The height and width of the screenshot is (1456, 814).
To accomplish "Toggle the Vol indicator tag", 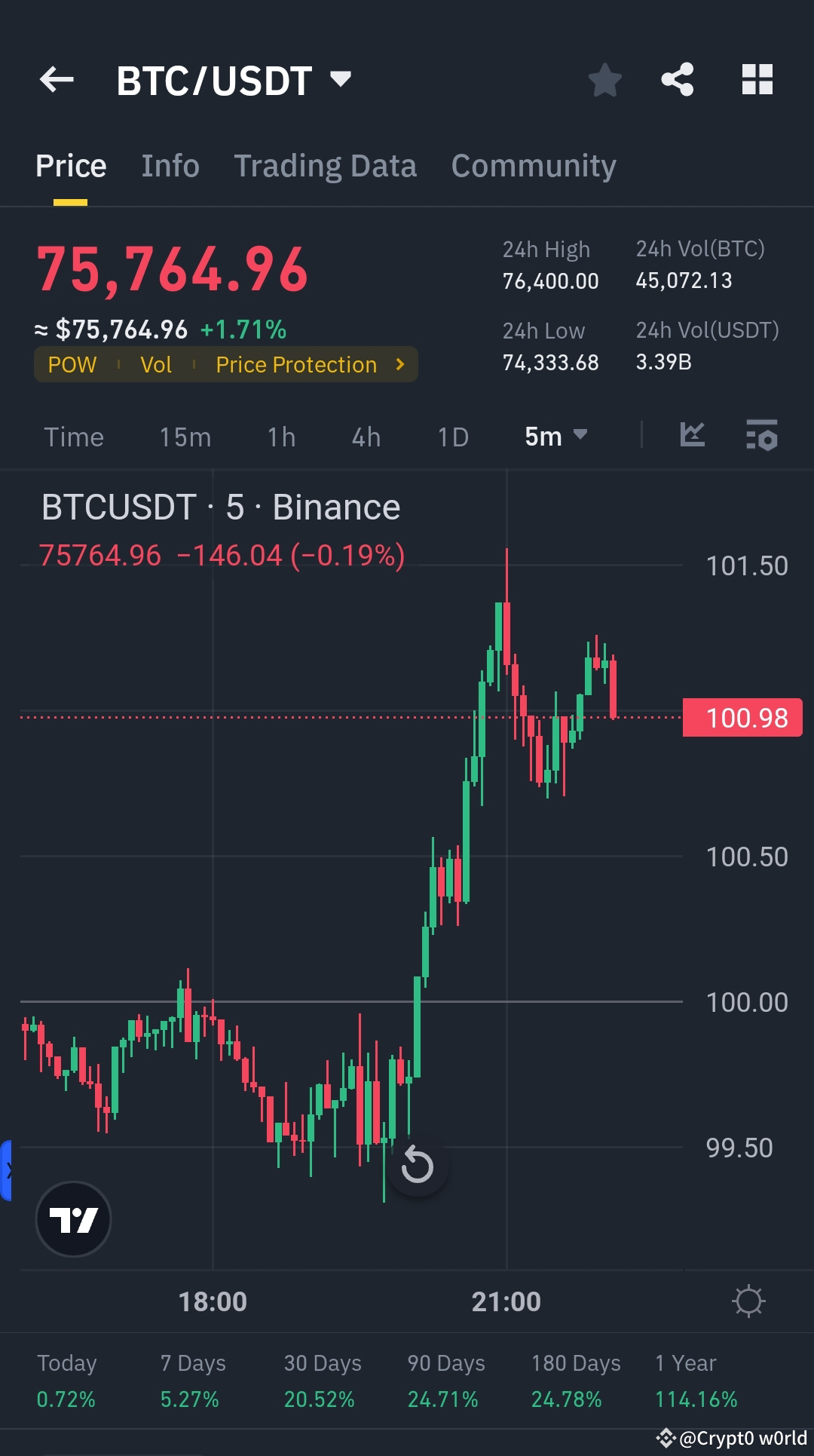I will [156, 364].
